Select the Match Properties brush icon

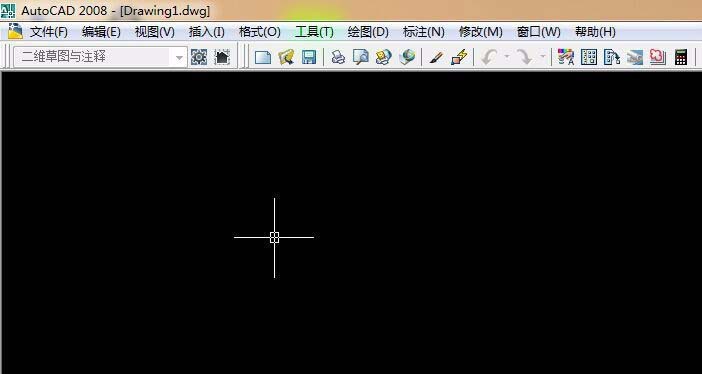coord(436,57)
